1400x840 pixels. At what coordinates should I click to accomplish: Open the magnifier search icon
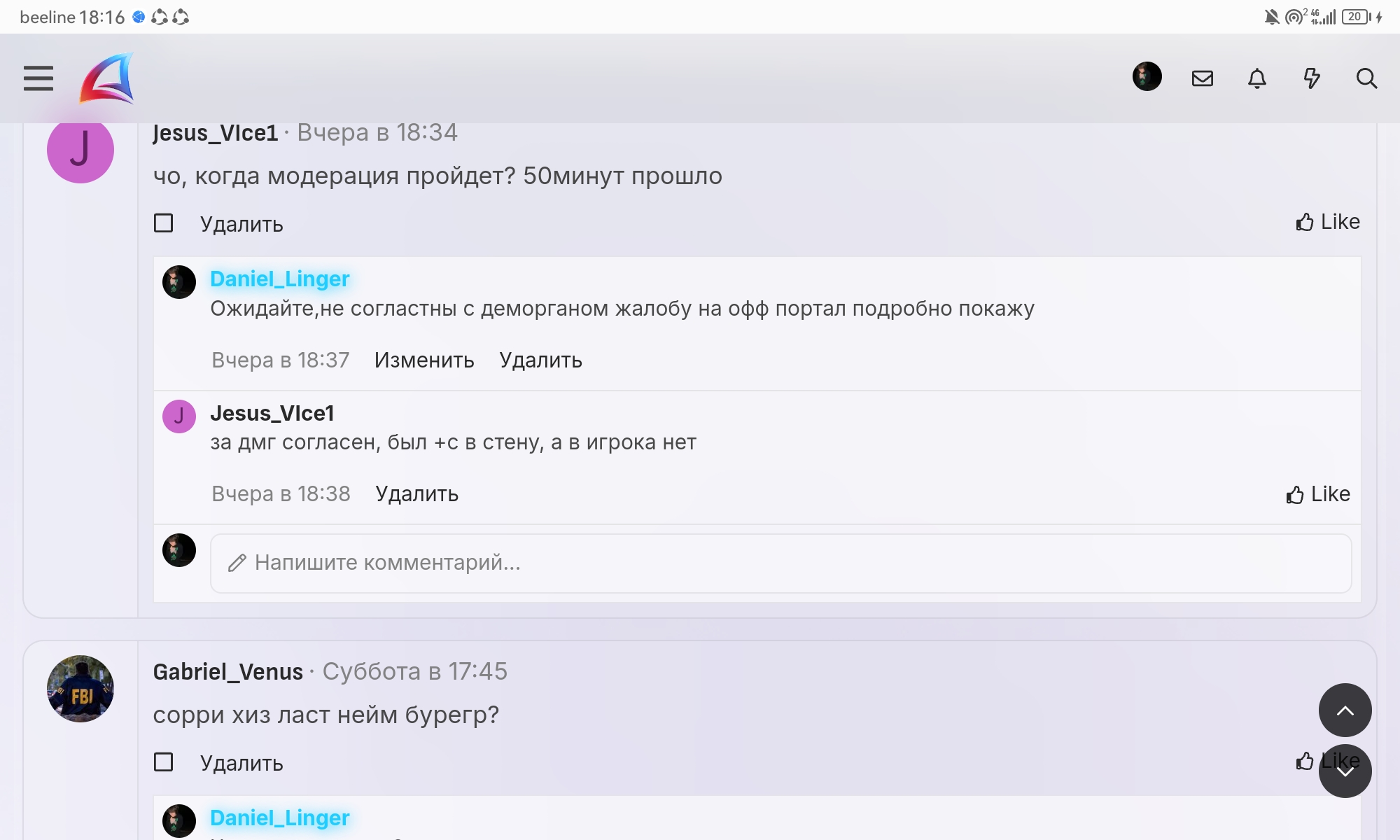pyautogui.click(x=1366, y=78)
